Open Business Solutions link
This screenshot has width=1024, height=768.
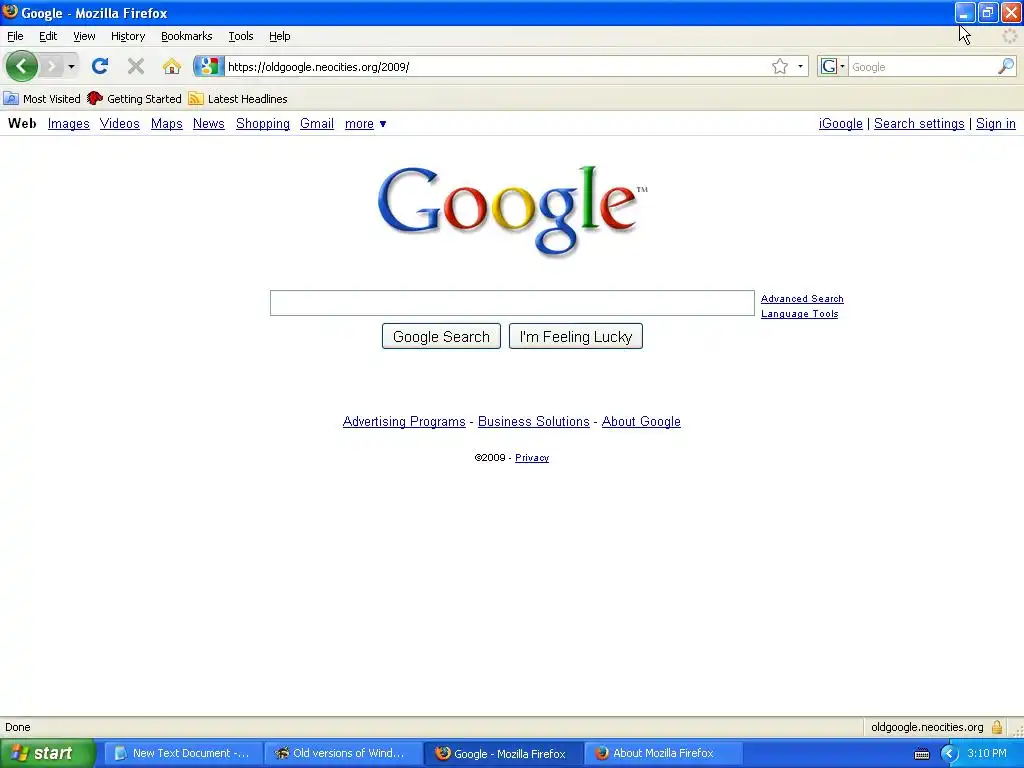point(534,421)
